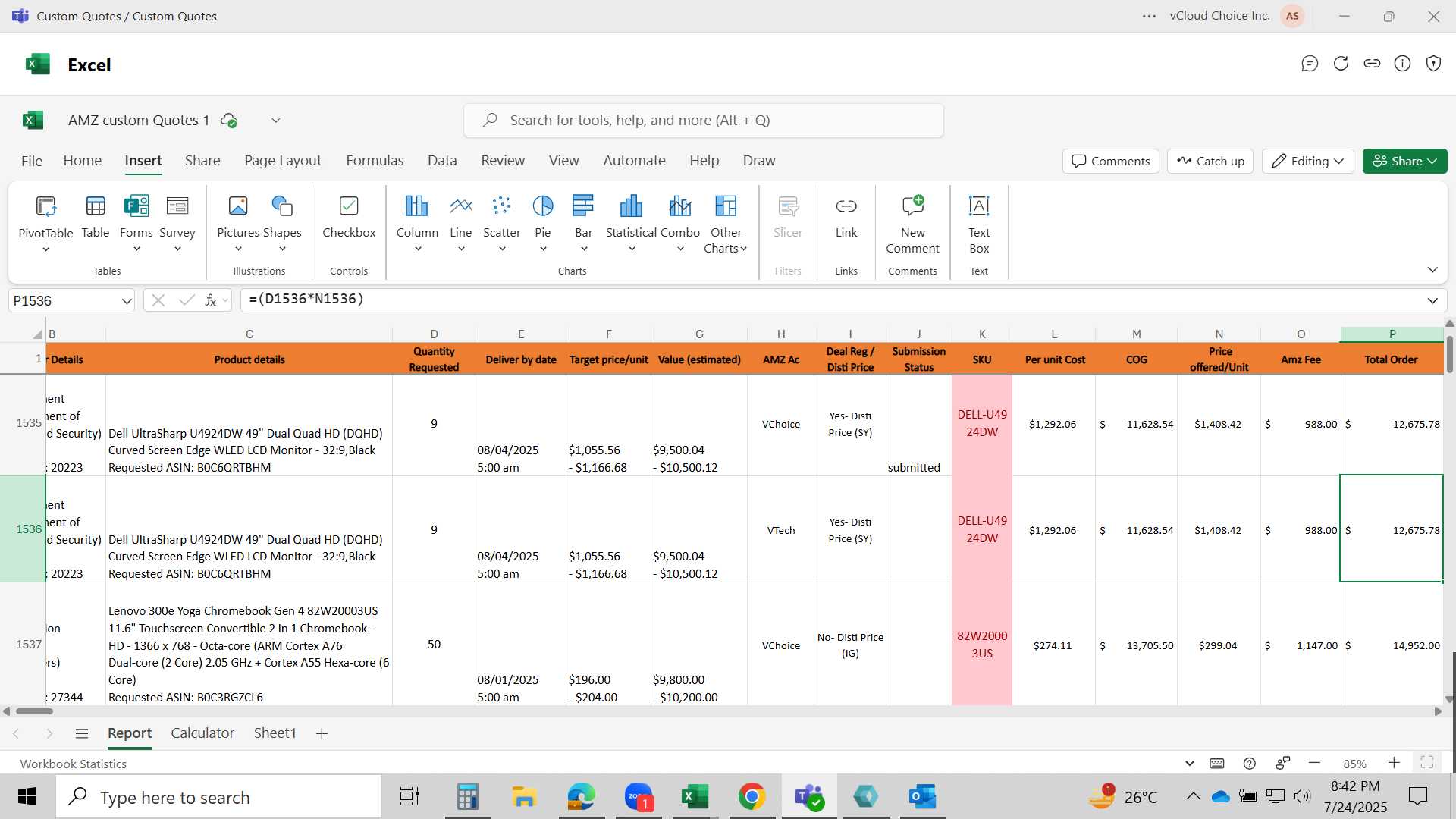
Task: Open Other Charts menu
Action: (x=726, y=224)
